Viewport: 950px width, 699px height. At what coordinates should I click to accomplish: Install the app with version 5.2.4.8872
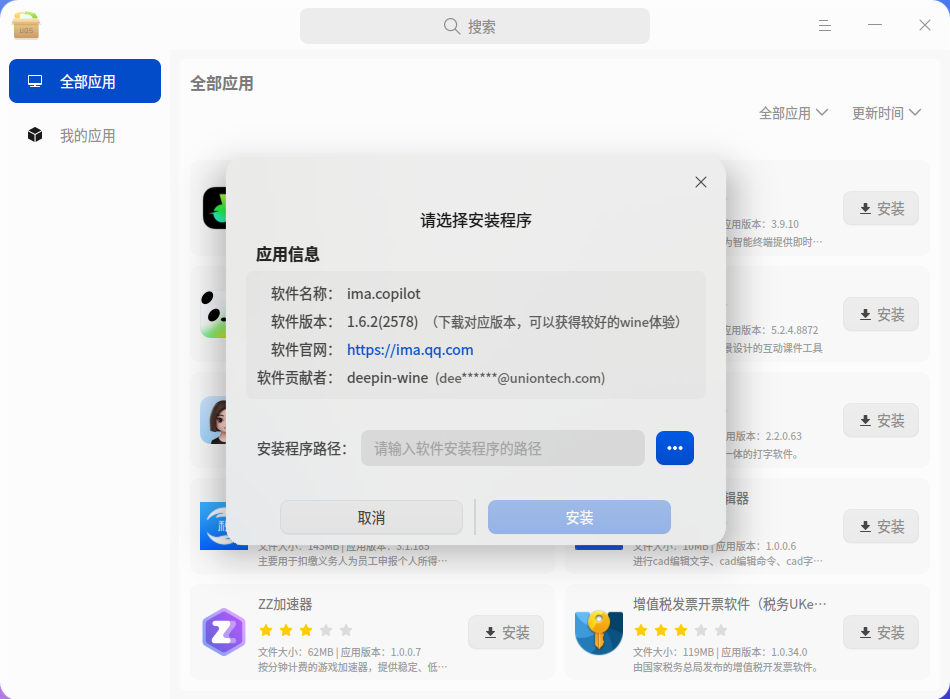(x=881, y=314)
